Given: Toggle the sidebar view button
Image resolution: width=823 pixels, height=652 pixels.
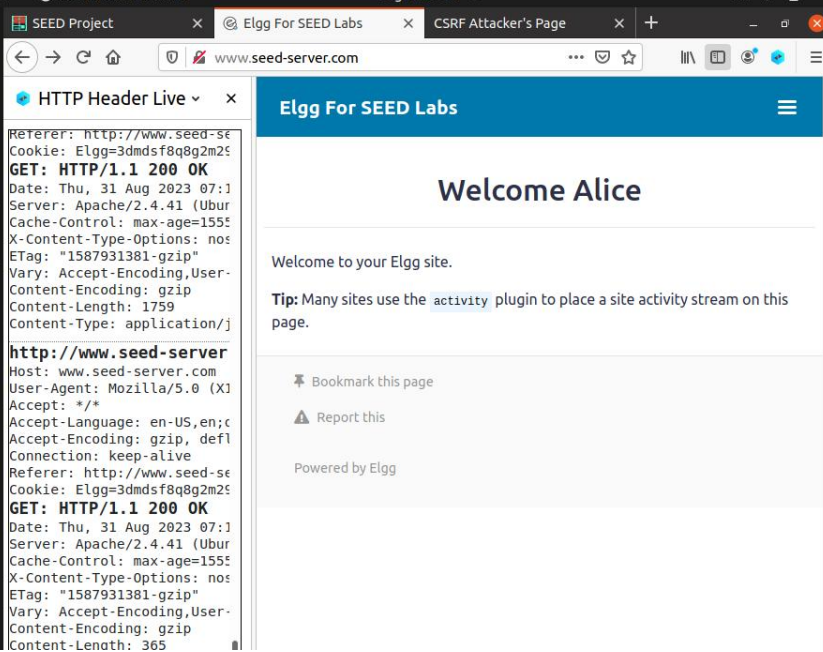Looking at the screenshot, I should pos(717,57).
